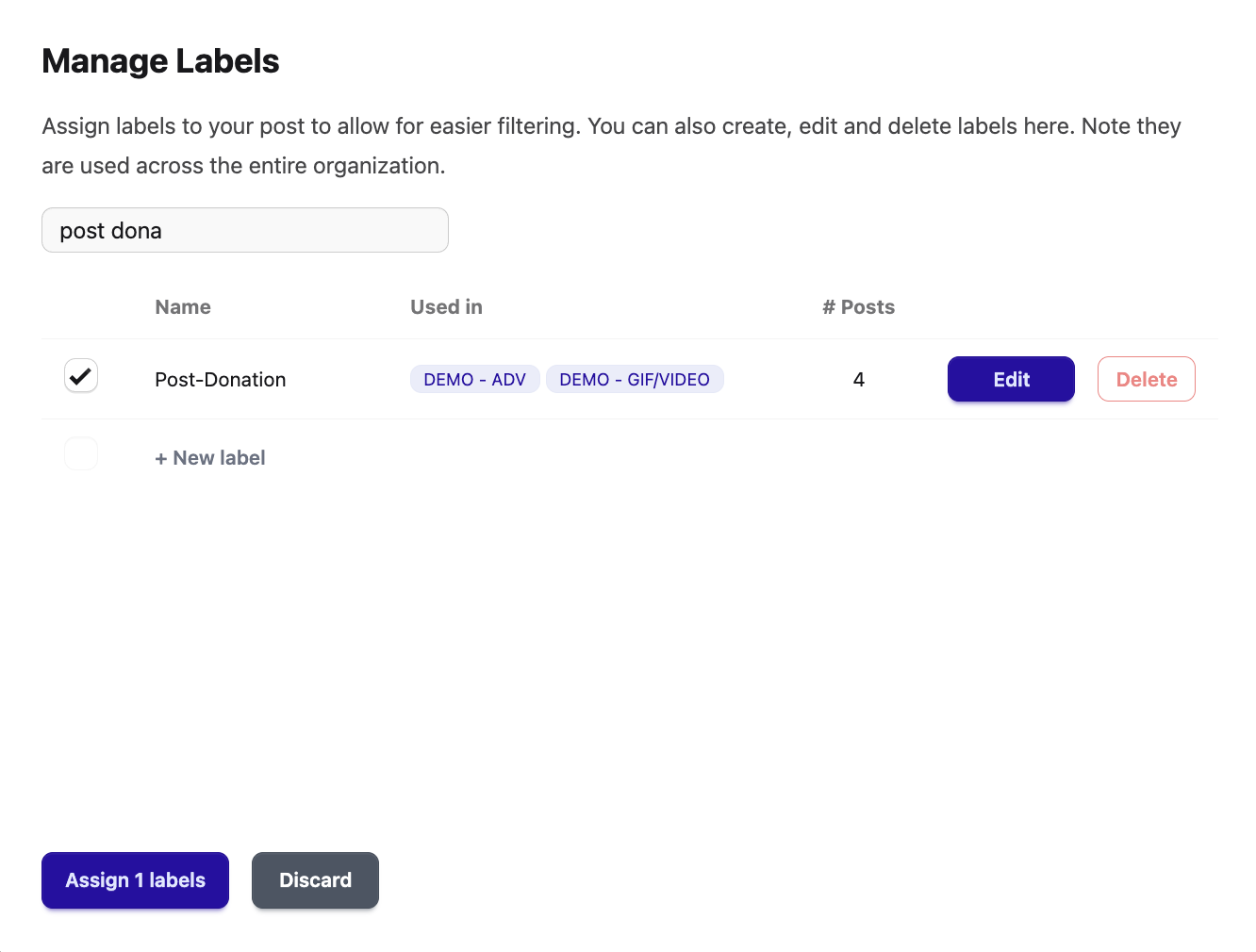Confirm with the Assign 1 labels button

click(x=135, y=880)
